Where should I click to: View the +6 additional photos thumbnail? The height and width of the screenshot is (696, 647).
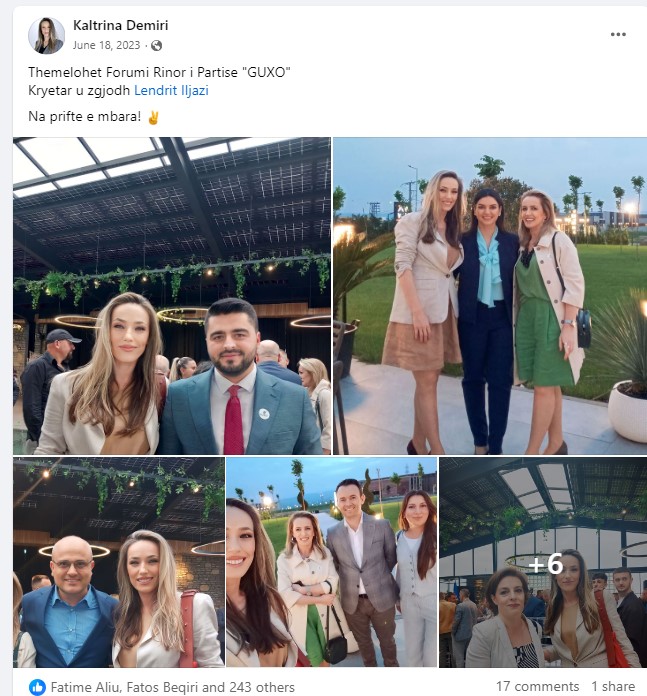point(543,562)
